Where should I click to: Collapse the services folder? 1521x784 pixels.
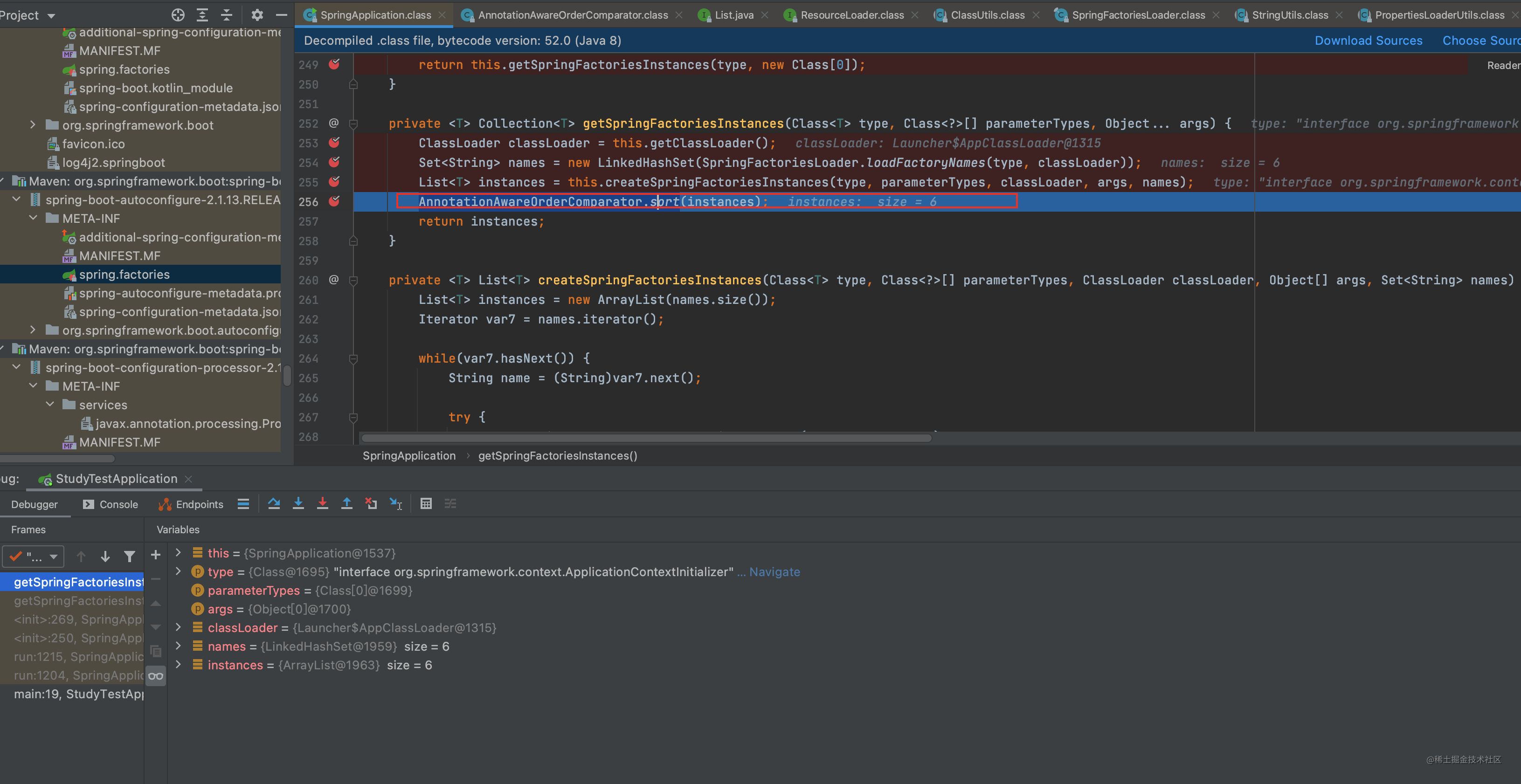pyautogui.click(x=50, y=405)
